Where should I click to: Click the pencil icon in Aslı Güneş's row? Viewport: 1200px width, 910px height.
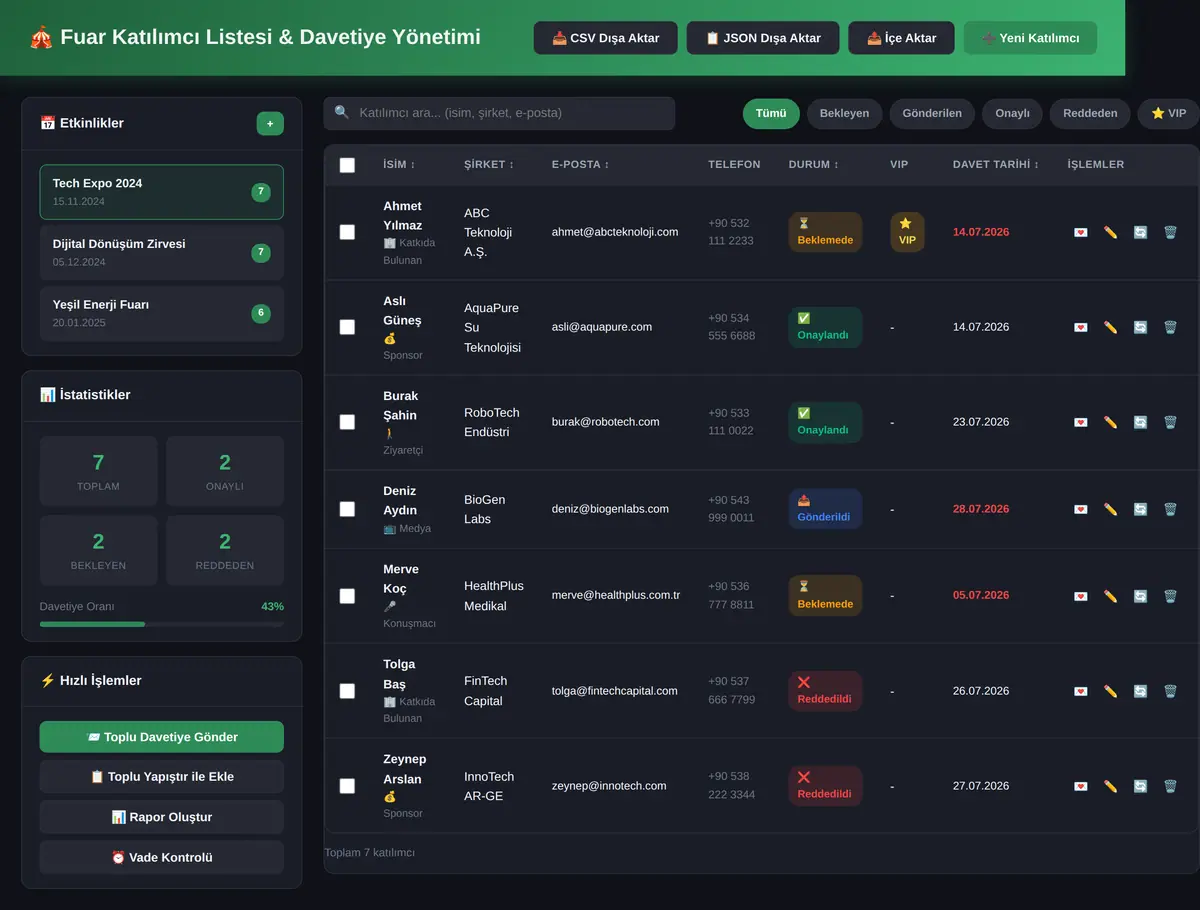pyautogui.click(x=1110, y=327)
